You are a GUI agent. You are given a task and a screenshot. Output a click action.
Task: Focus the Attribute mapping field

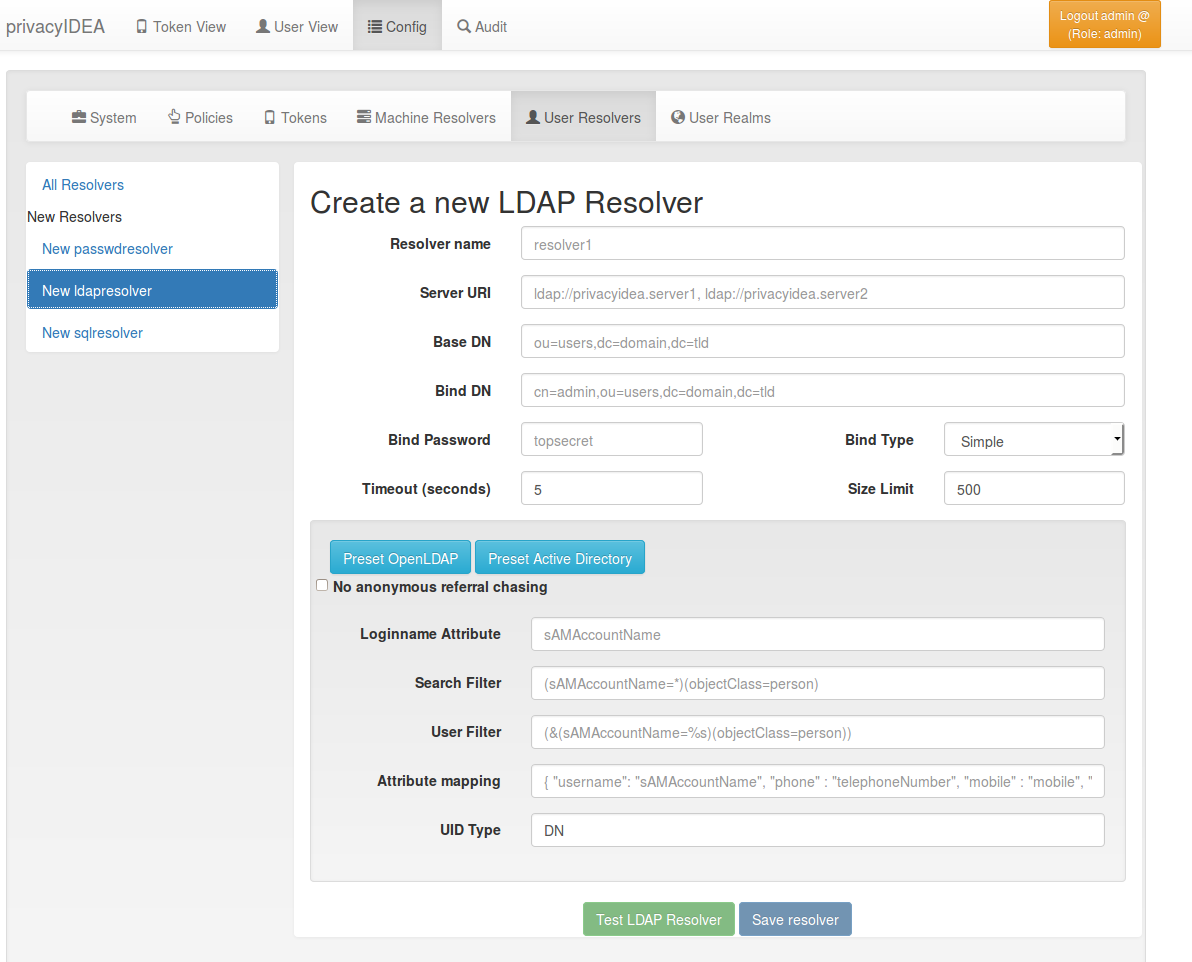click(817, 781)
